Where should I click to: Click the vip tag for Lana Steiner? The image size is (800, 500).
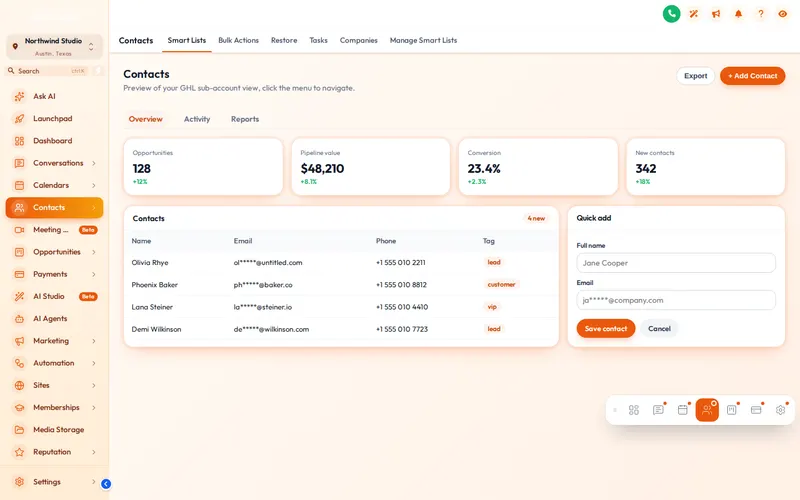point(492,307)
